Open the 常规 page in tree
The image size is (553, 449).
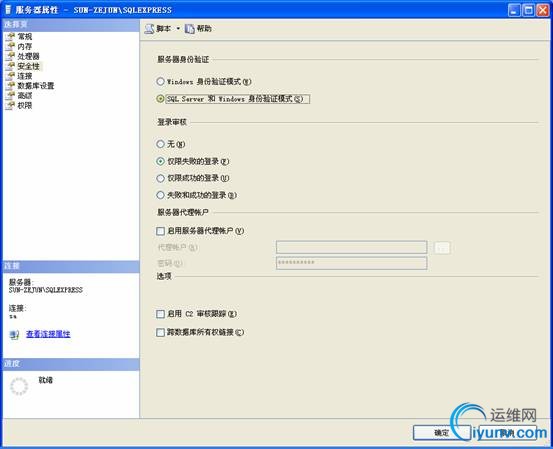click(25, 36)
